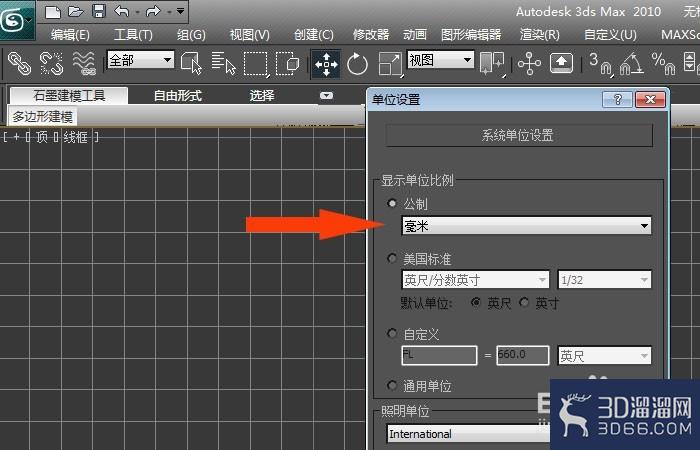
Task: Open lighting units International dropdown
Action: coord(469,434)
